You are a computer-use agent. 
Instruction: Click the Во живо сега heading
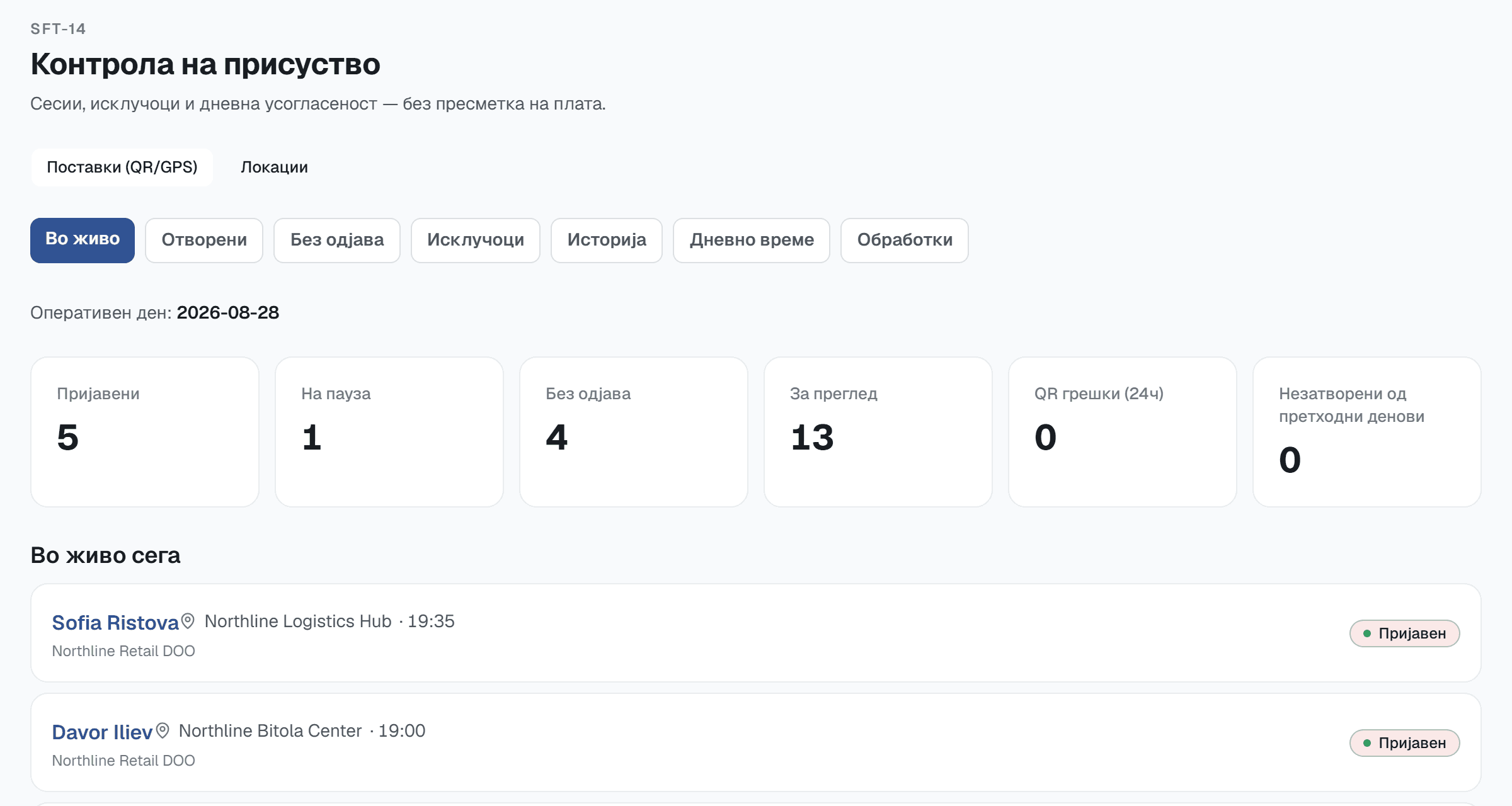pyautogui.click(x=105, y=555)
